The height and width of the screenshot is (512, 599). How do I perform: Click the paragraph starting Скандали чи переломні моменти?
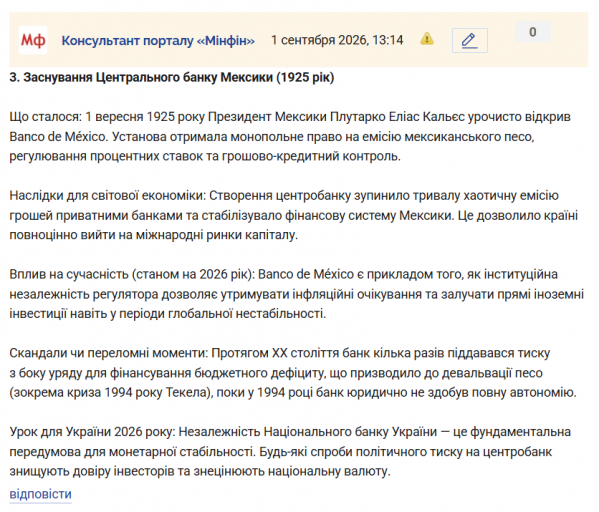[x=293, y=373]
